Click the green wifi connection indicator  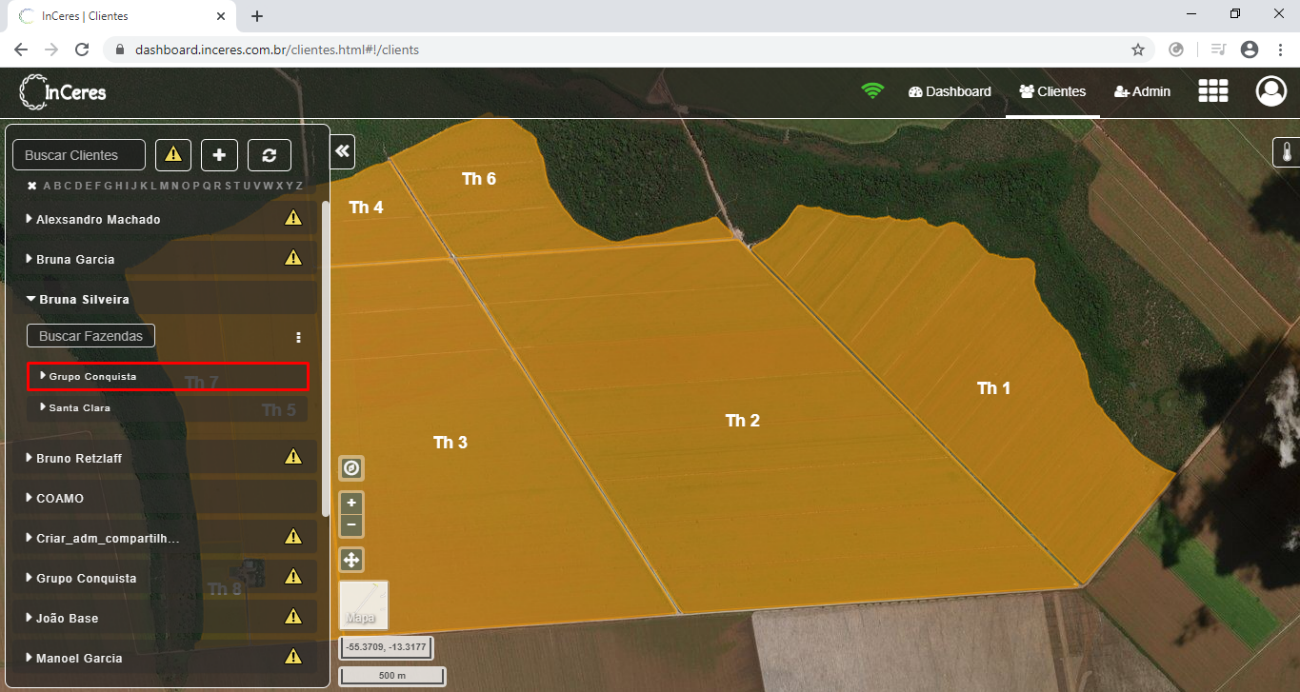(x=873, y=91)
